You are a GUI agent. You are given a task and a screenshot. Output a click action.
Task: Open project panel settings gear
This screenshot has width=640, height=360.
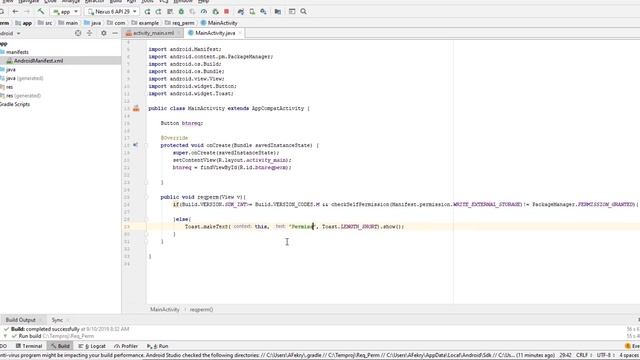pyautogui.click(x=104, y=33)
